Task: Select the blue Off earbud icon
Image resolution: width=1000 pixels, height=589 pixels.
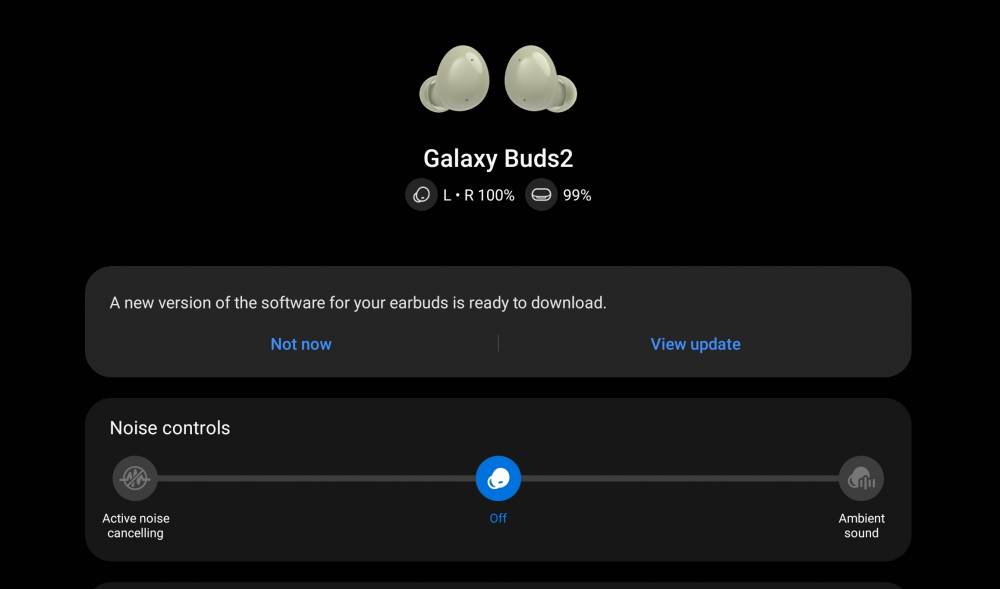Action: (498, 478)
